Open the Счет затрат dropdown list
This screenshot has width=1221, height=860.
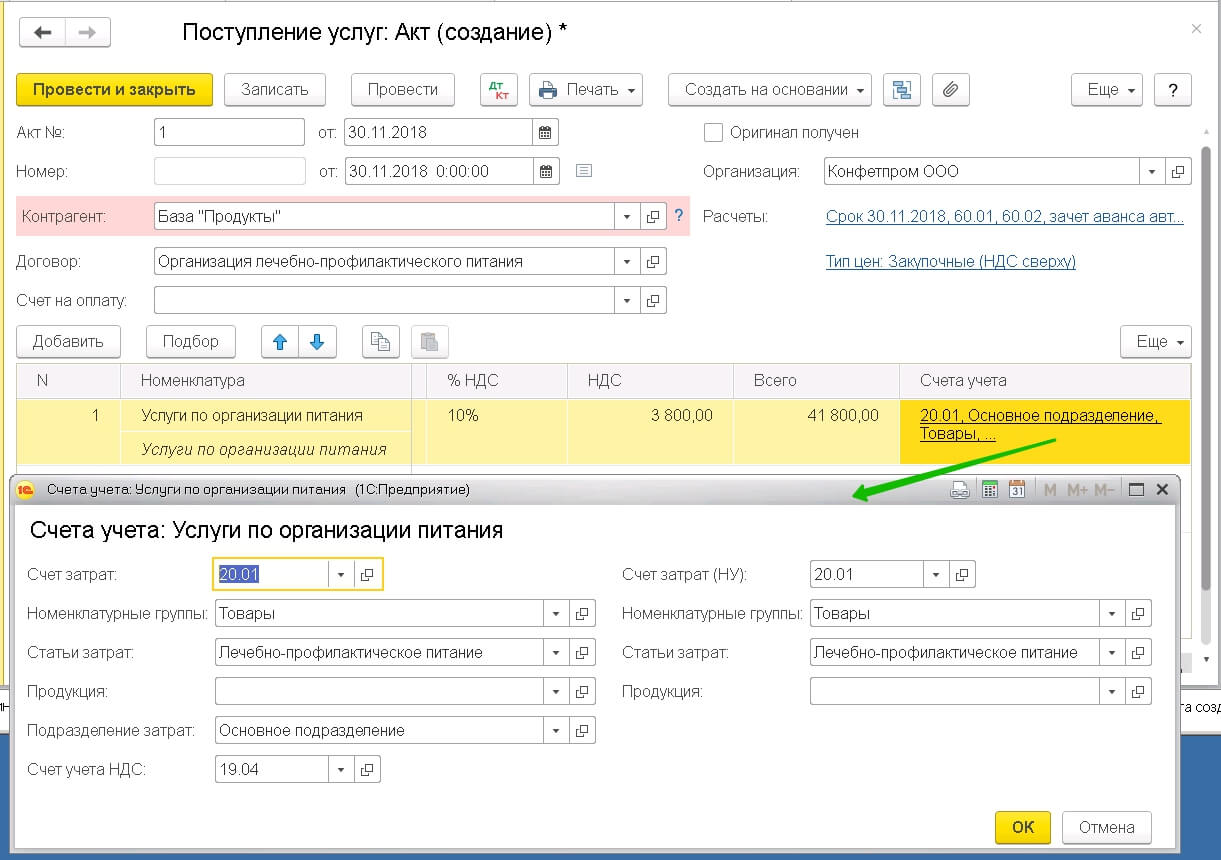coord(341,574)
